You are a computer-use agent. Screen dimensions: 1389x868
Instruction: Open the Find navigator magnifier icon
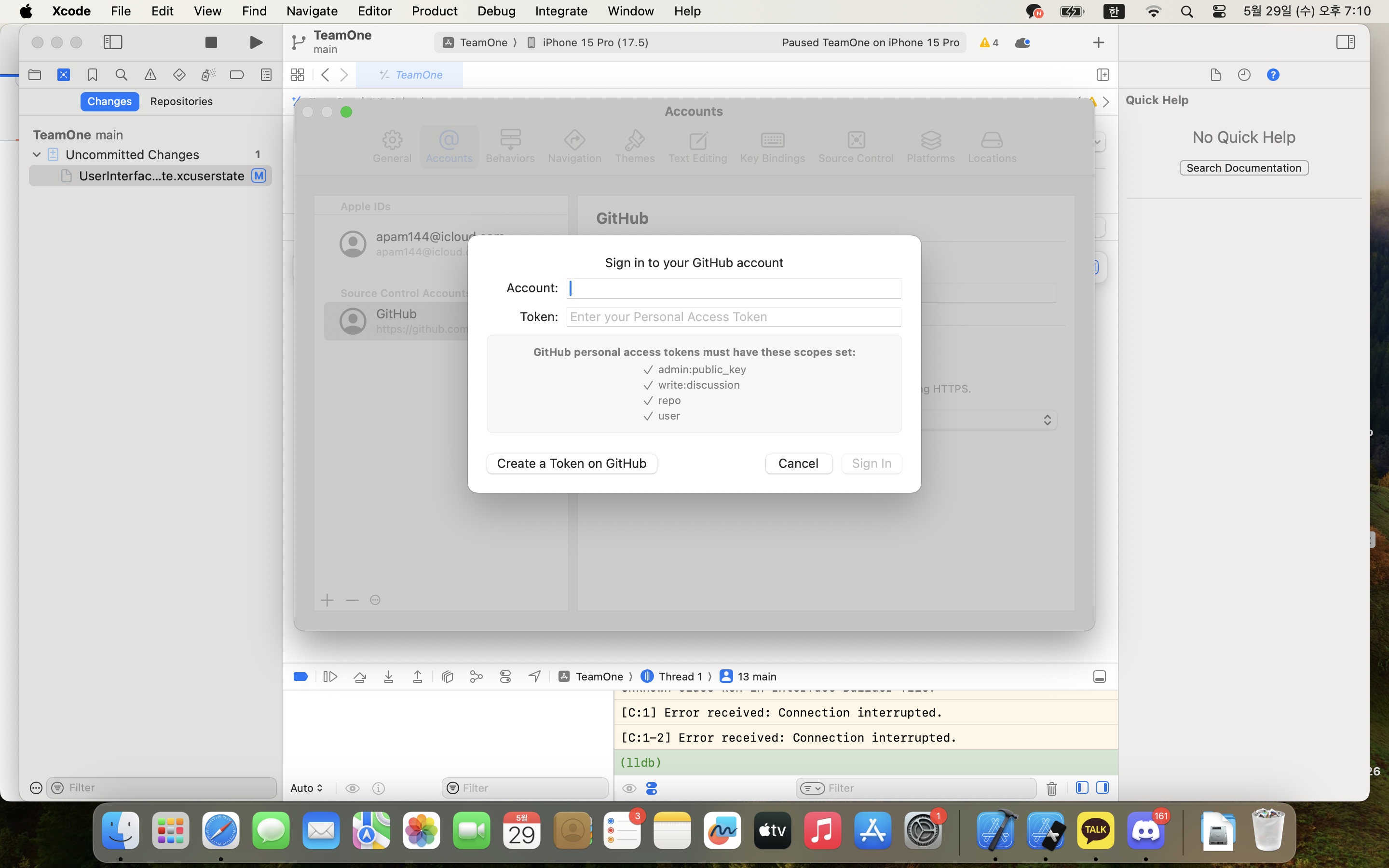coord(121,75)
